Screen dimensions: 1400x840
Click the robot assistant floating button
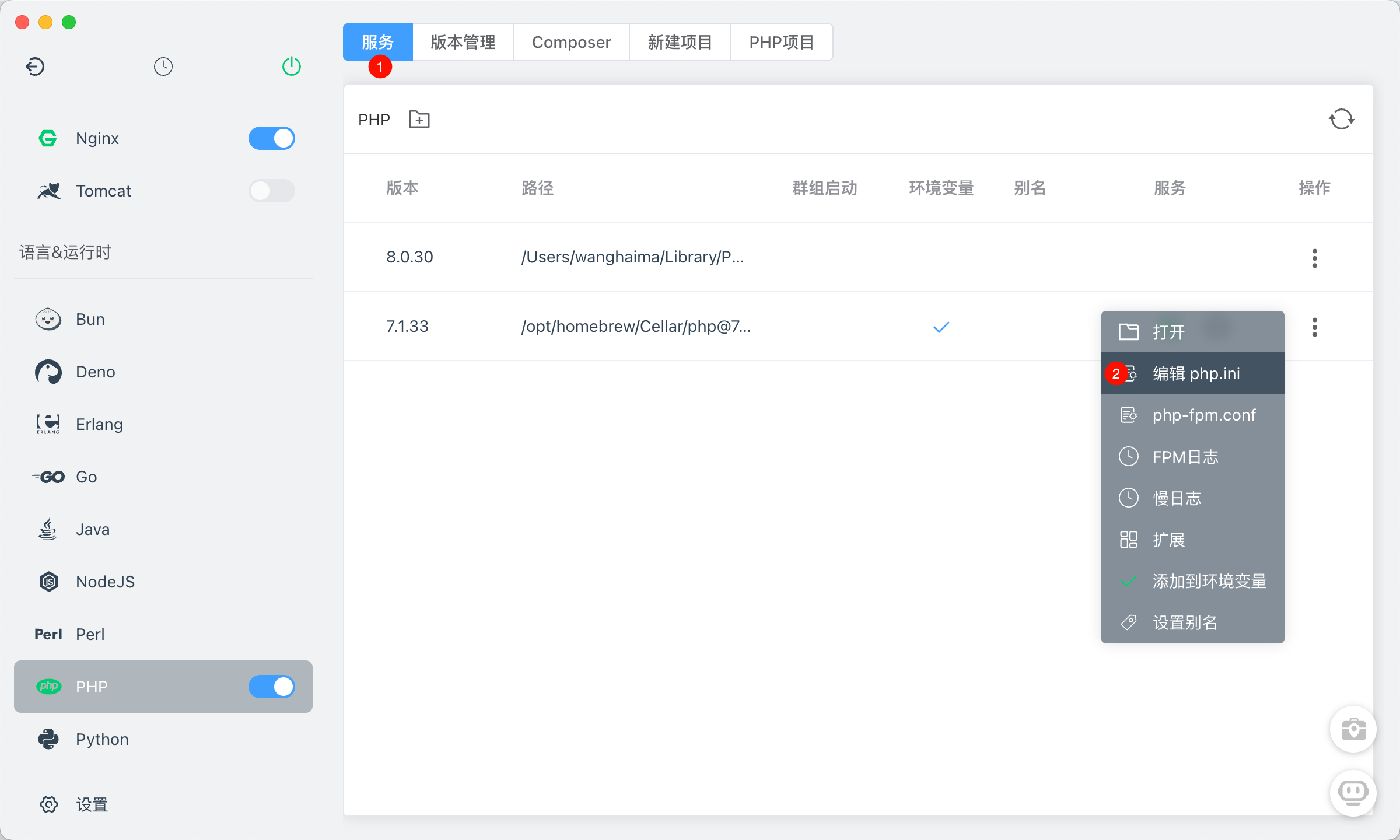[x=1353, y=793]
